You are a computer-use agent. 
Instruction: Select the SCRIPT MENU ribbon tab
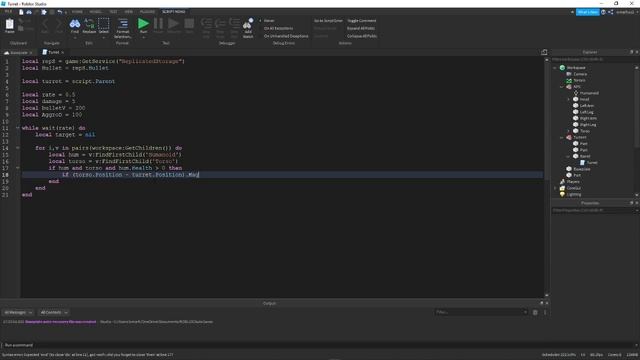pos(173,12)
